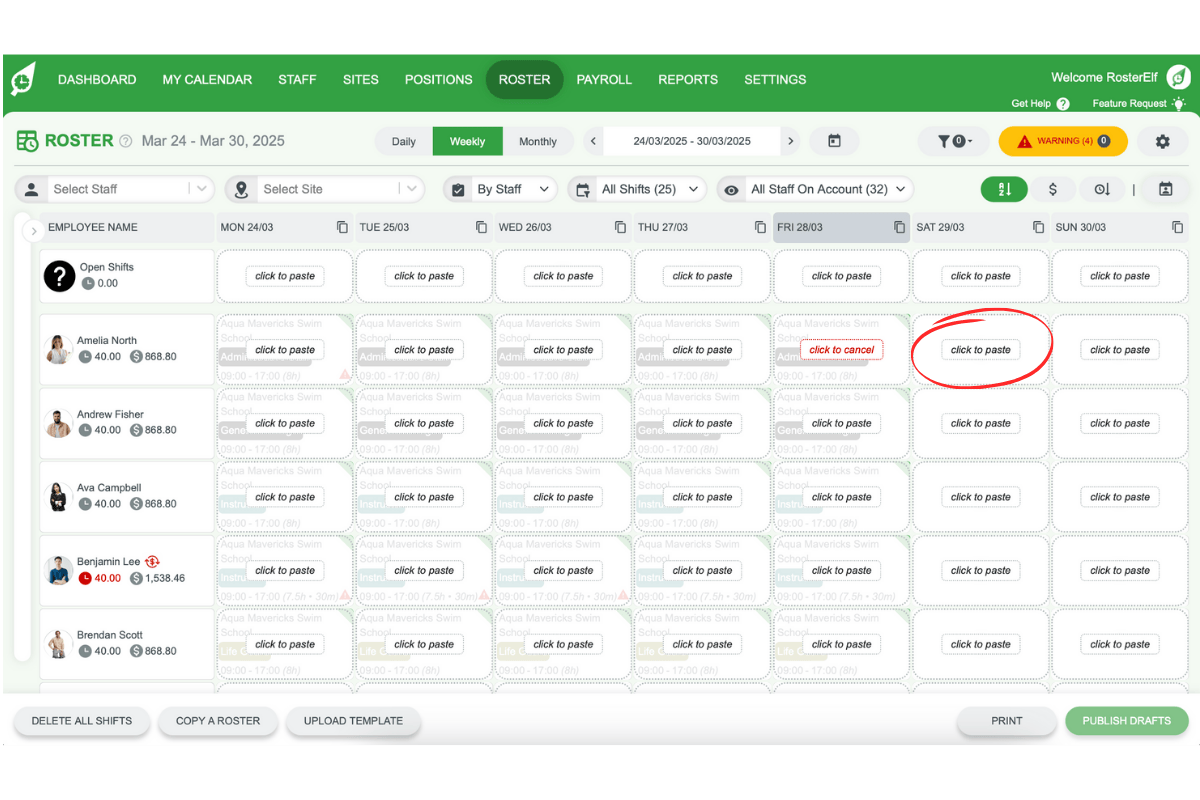Click Get Help question icon
The image size is (1200, 800).
(1063, 104)
